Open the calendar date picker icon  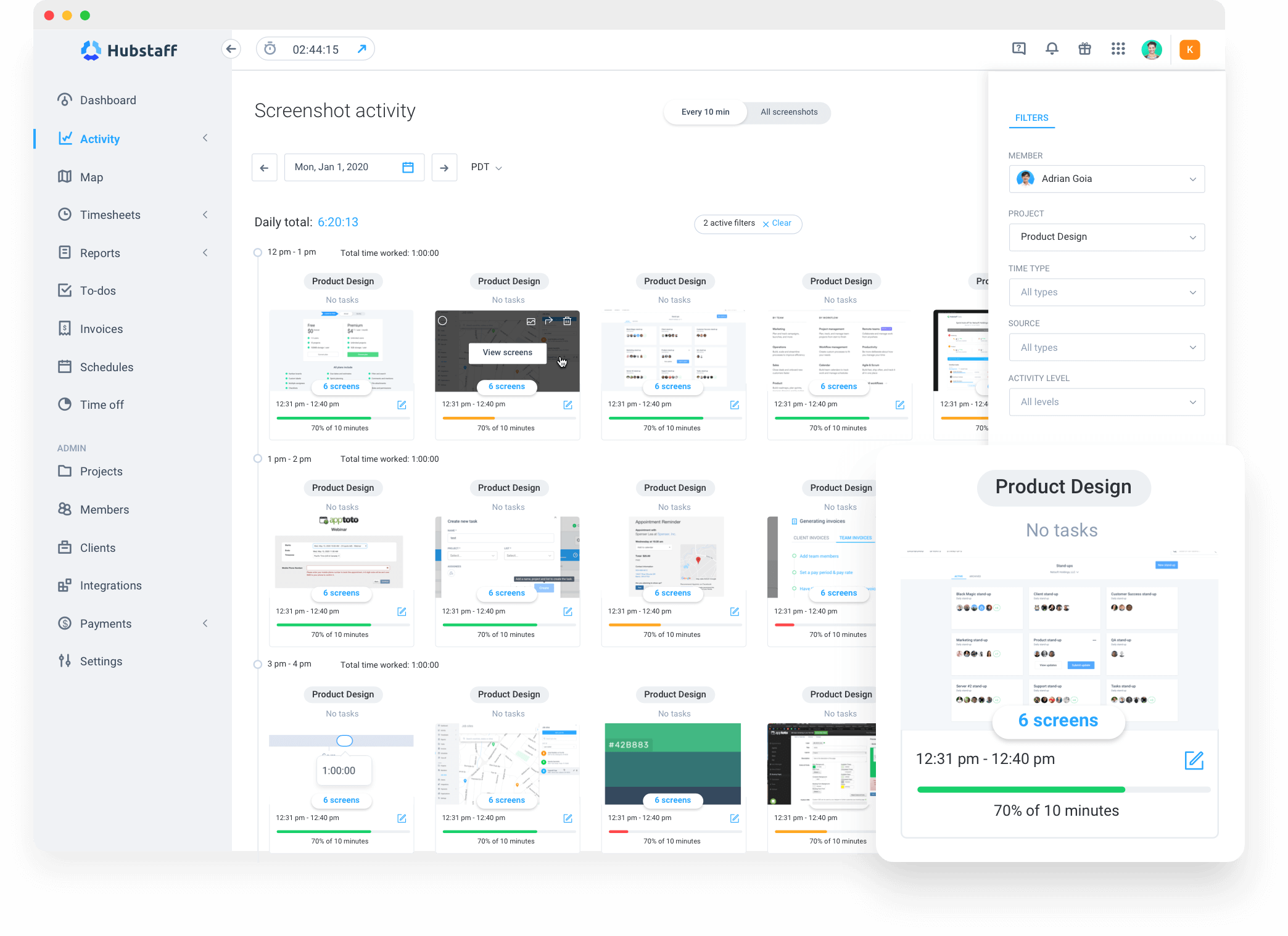tap(408, 167)
